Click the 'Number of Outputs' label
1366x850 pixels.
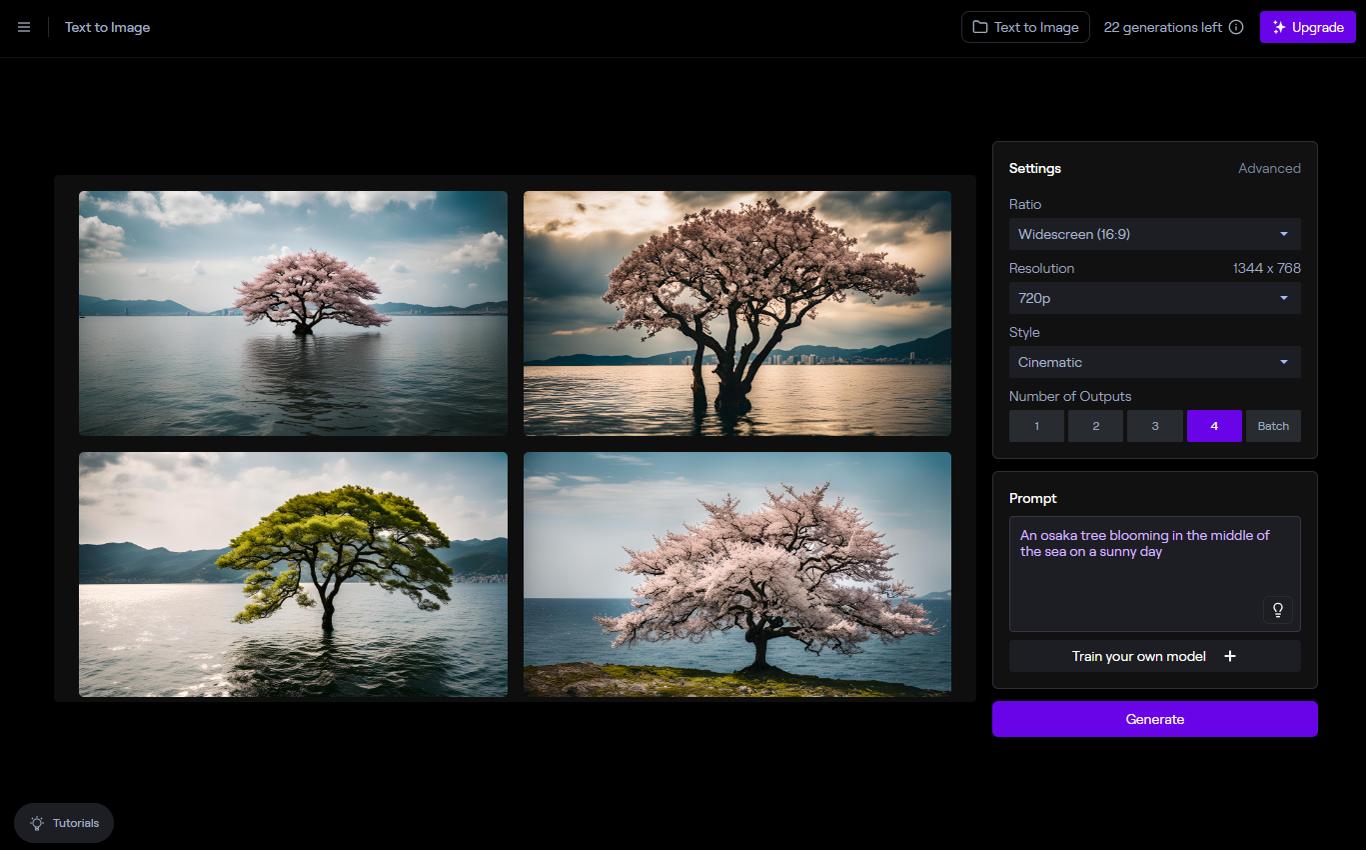tap(1070, 396)
